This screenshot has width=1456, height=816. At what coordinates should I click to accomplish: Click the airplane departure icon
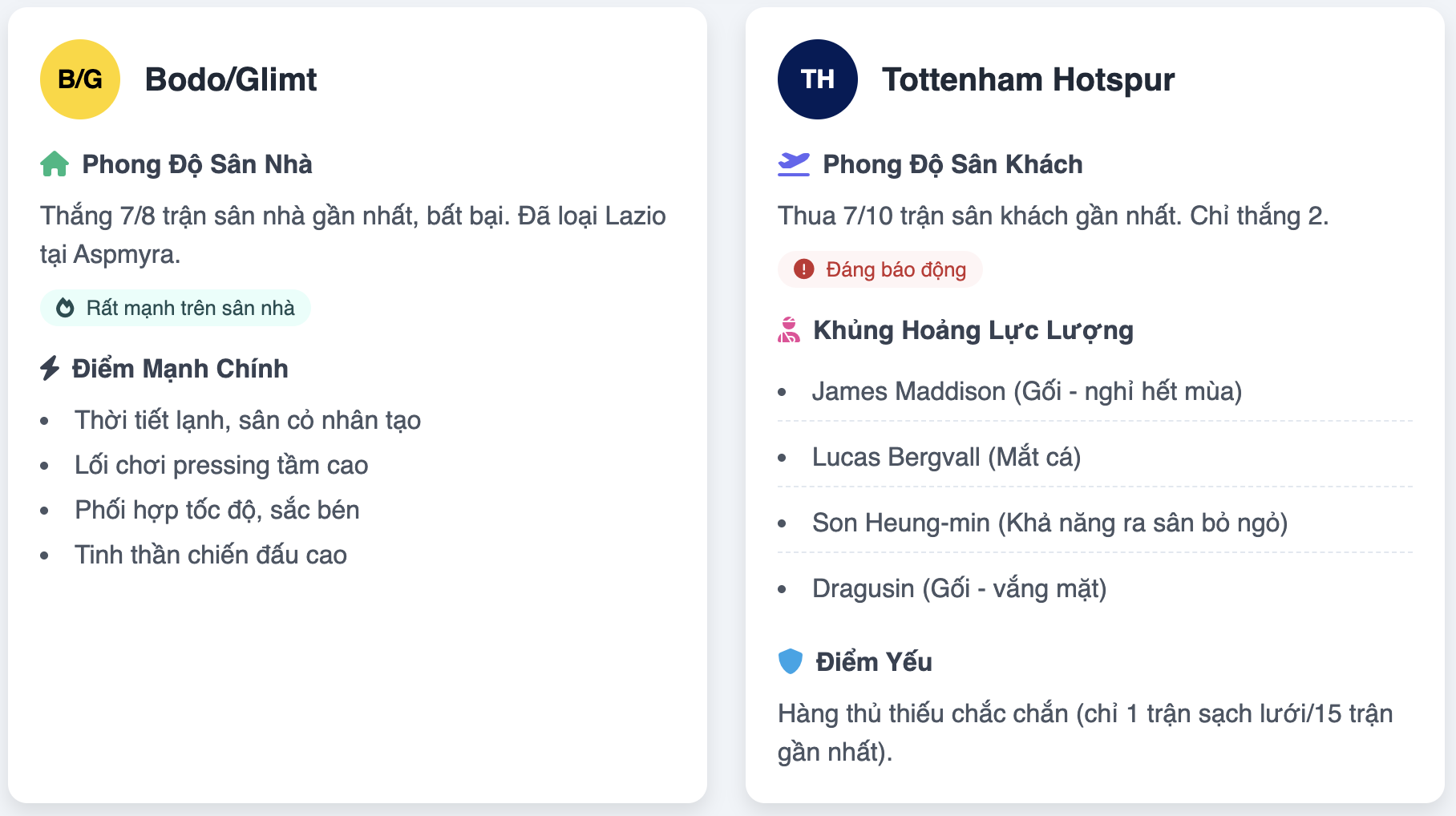(x=794, y=164)
